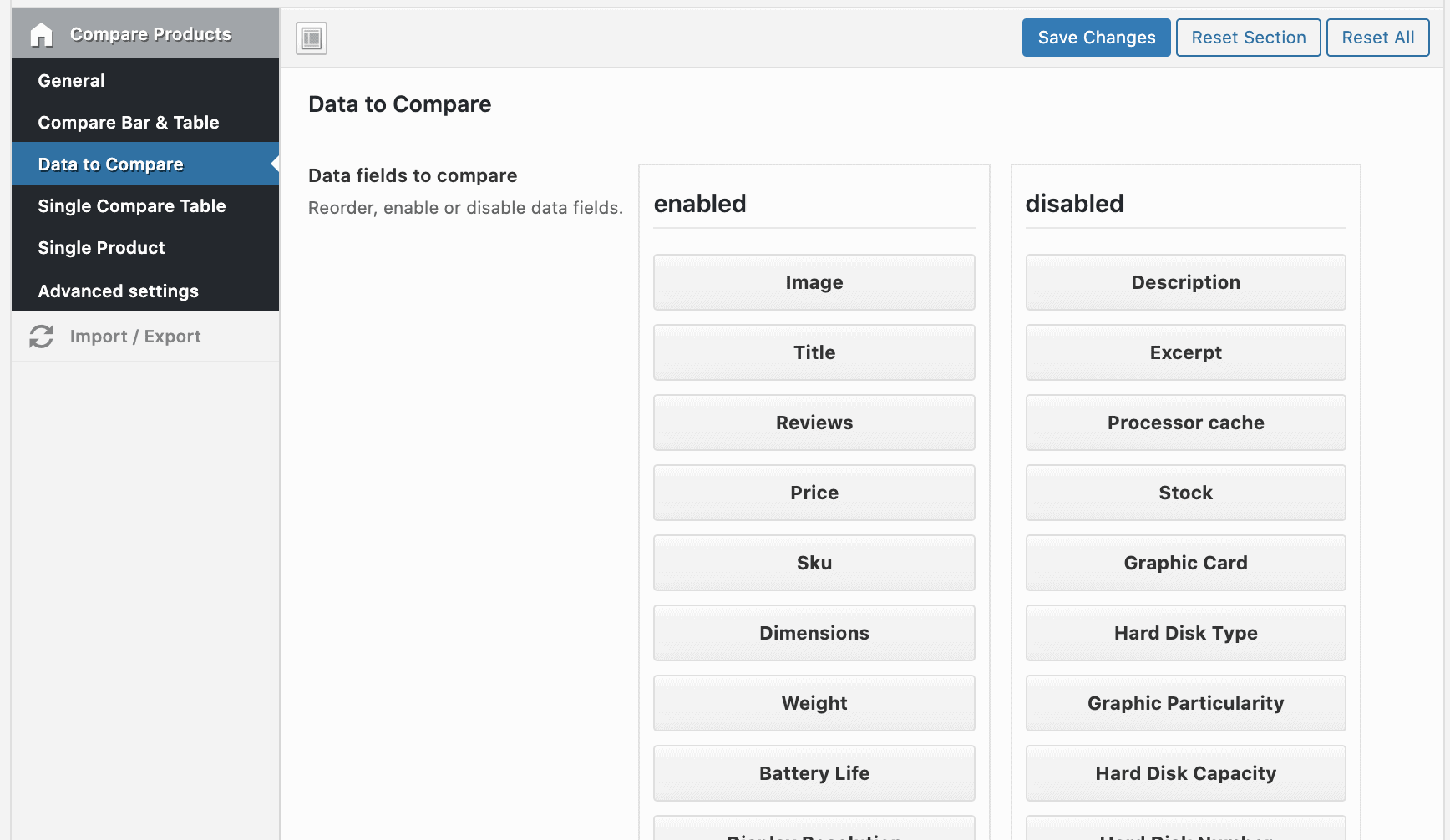This screenshot has width=1450, height=840.
Task: Click the Description field in the disabled column
Action: coord(1185,282)
